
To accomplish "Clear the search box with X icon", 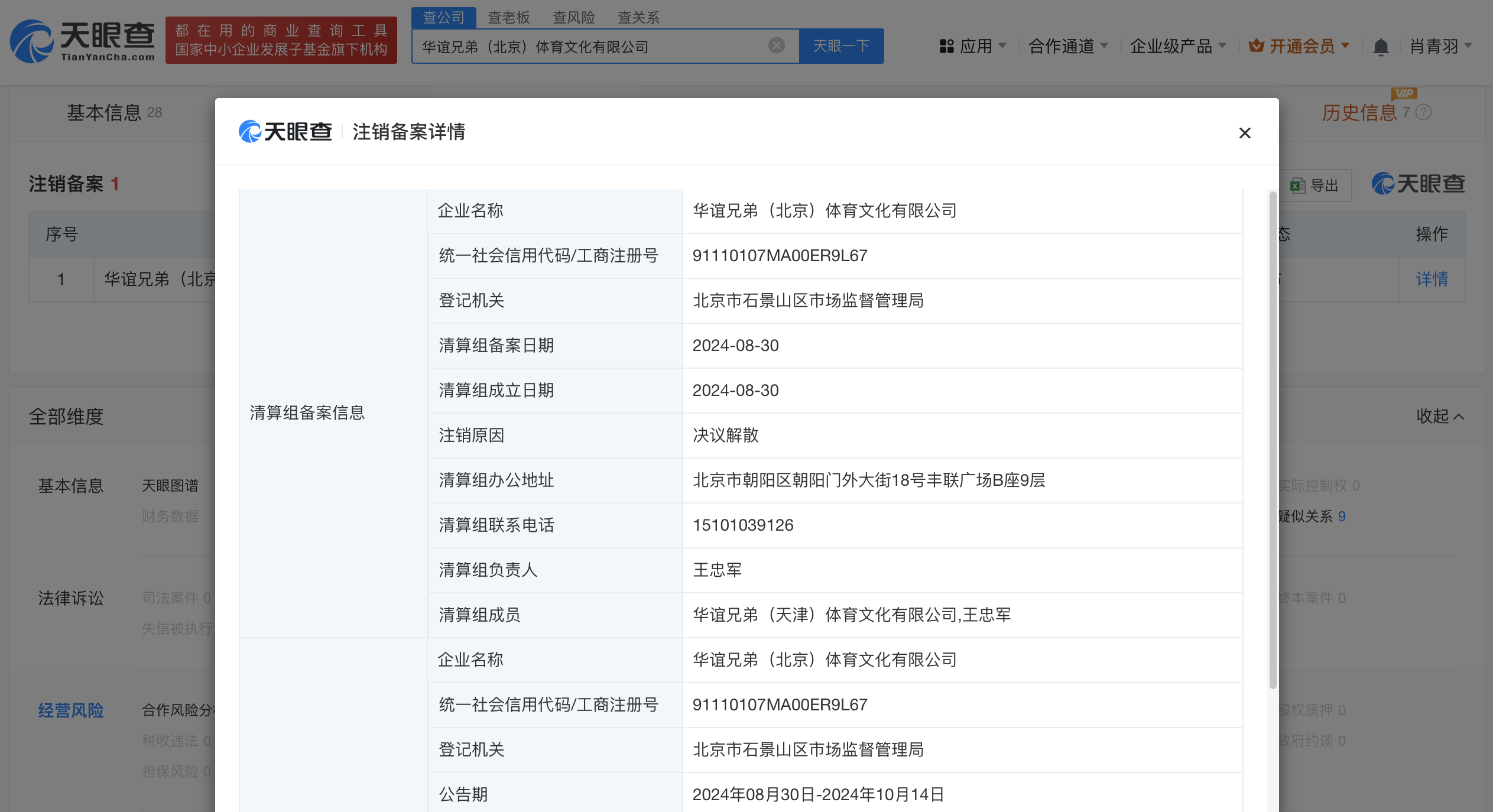I will tap(776, 46).
